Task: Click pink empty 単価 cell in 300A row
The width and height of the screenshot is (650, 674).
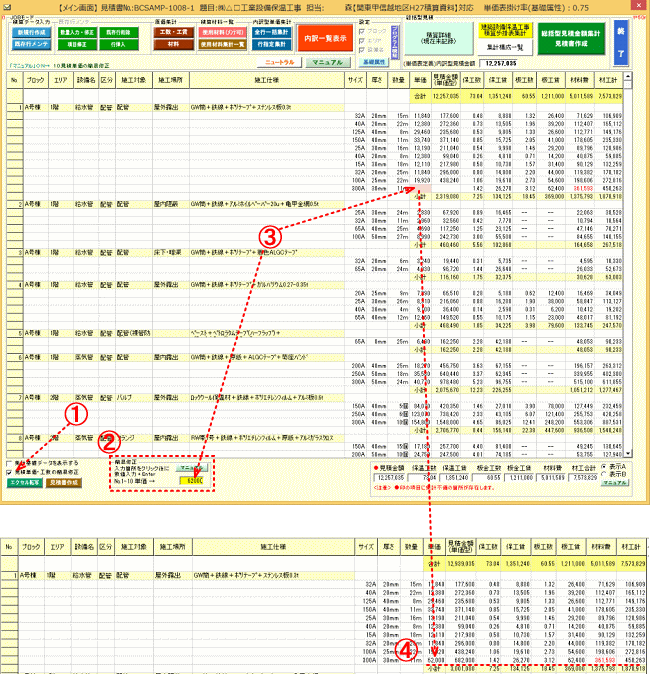Action: 420,188
